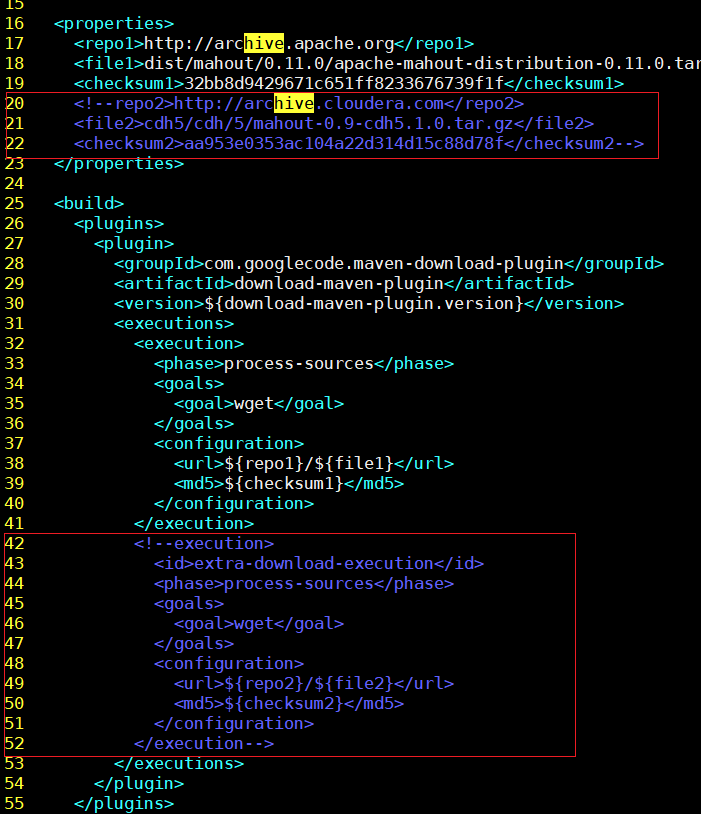Click the closing execution comment end on line 52
This screenshot has height=814, width=701.
tap(204, 743)
